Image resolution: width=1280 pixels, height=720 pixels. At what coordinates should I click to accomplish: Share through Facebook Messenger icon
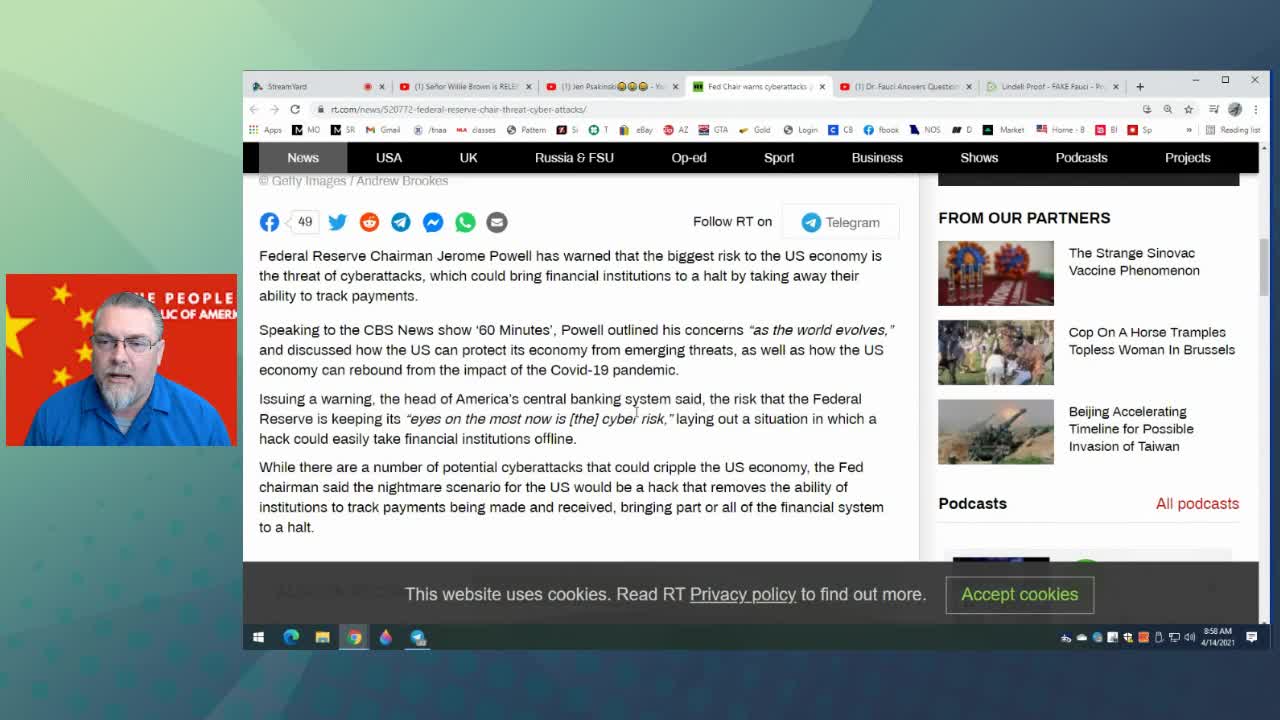(433, 222)
